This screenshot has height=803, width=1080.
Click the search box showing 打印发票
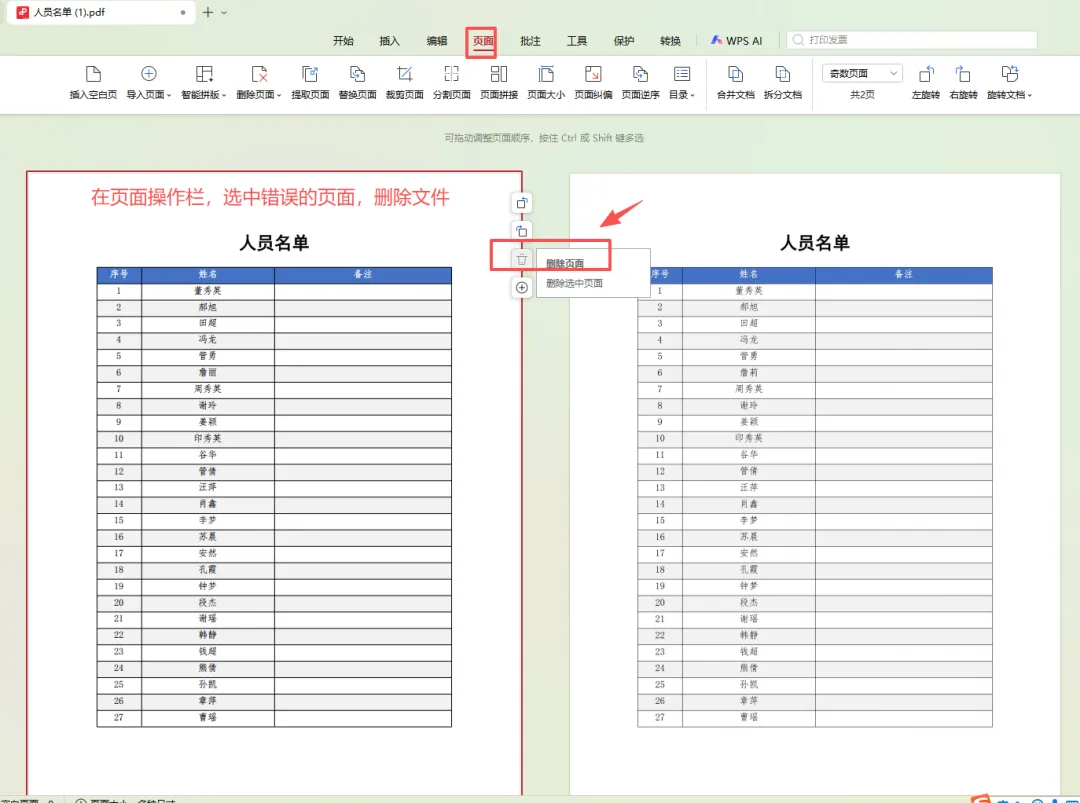point(912,40)
